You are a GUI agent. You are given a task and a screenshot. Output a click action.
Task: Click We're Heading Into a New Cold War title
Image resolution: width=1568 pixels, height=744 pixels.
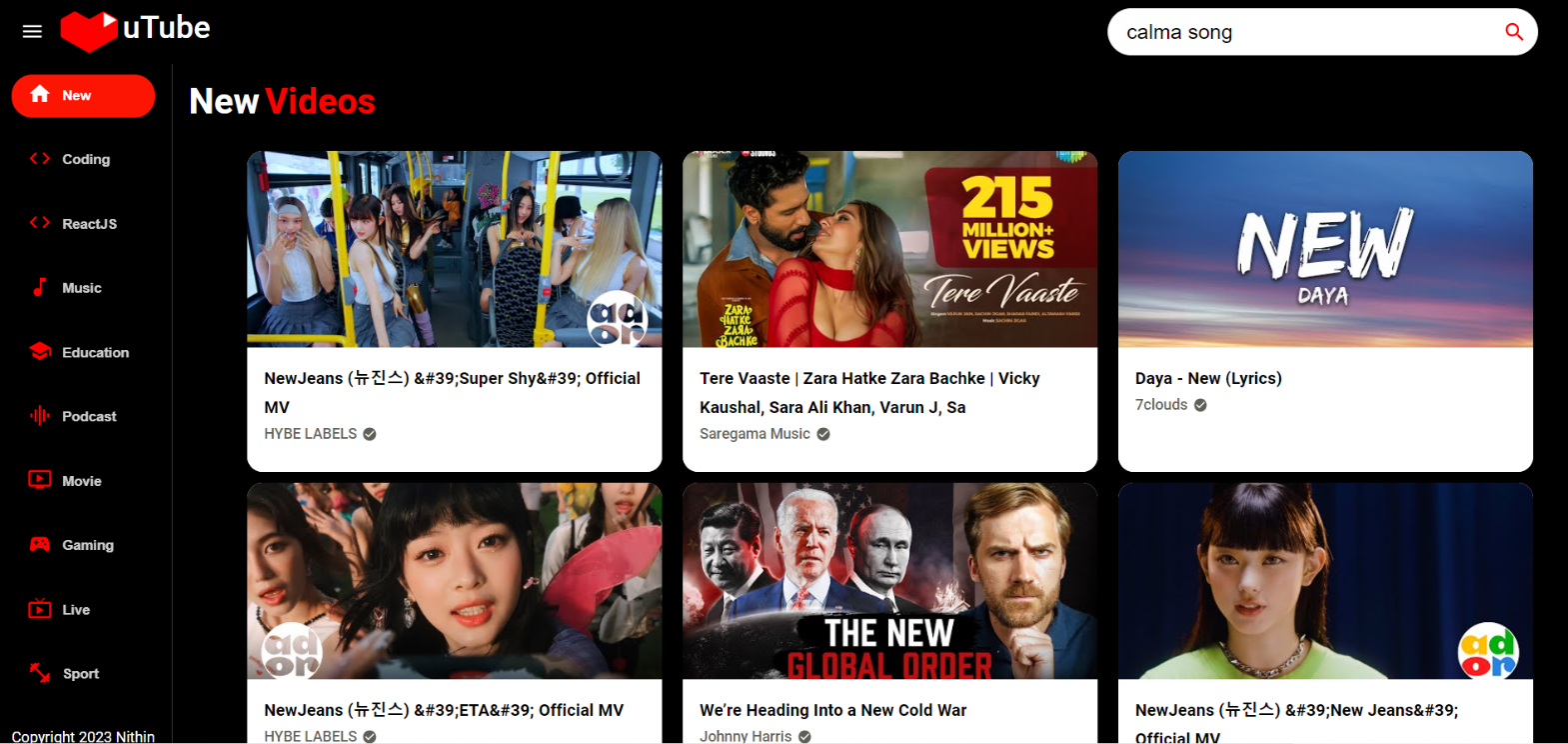point(833,710)
